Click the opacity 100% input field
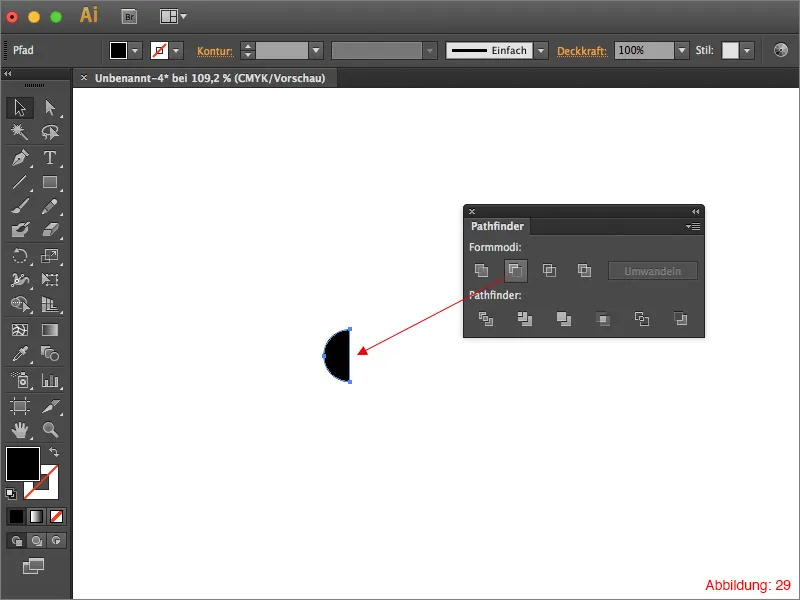 pyautogui.click(x=644, y=51)
